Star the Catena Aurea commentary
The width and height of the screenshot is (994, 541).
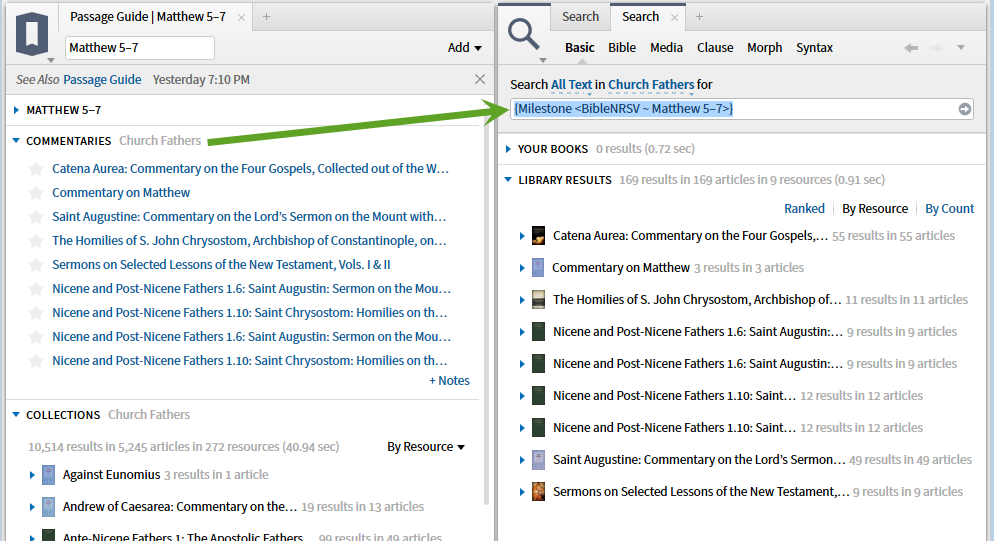tap(36, 169)
